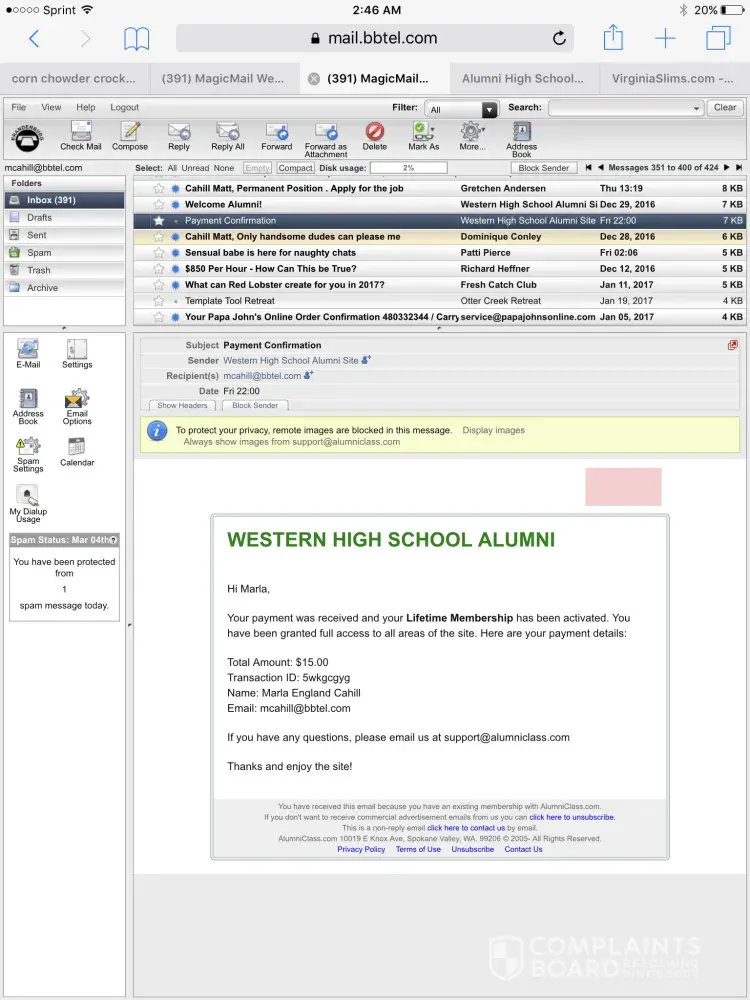Open the Filter All dropdown
Image resolution: width=750 pixels, height=1000 pixels.
(x=462, y=110)
